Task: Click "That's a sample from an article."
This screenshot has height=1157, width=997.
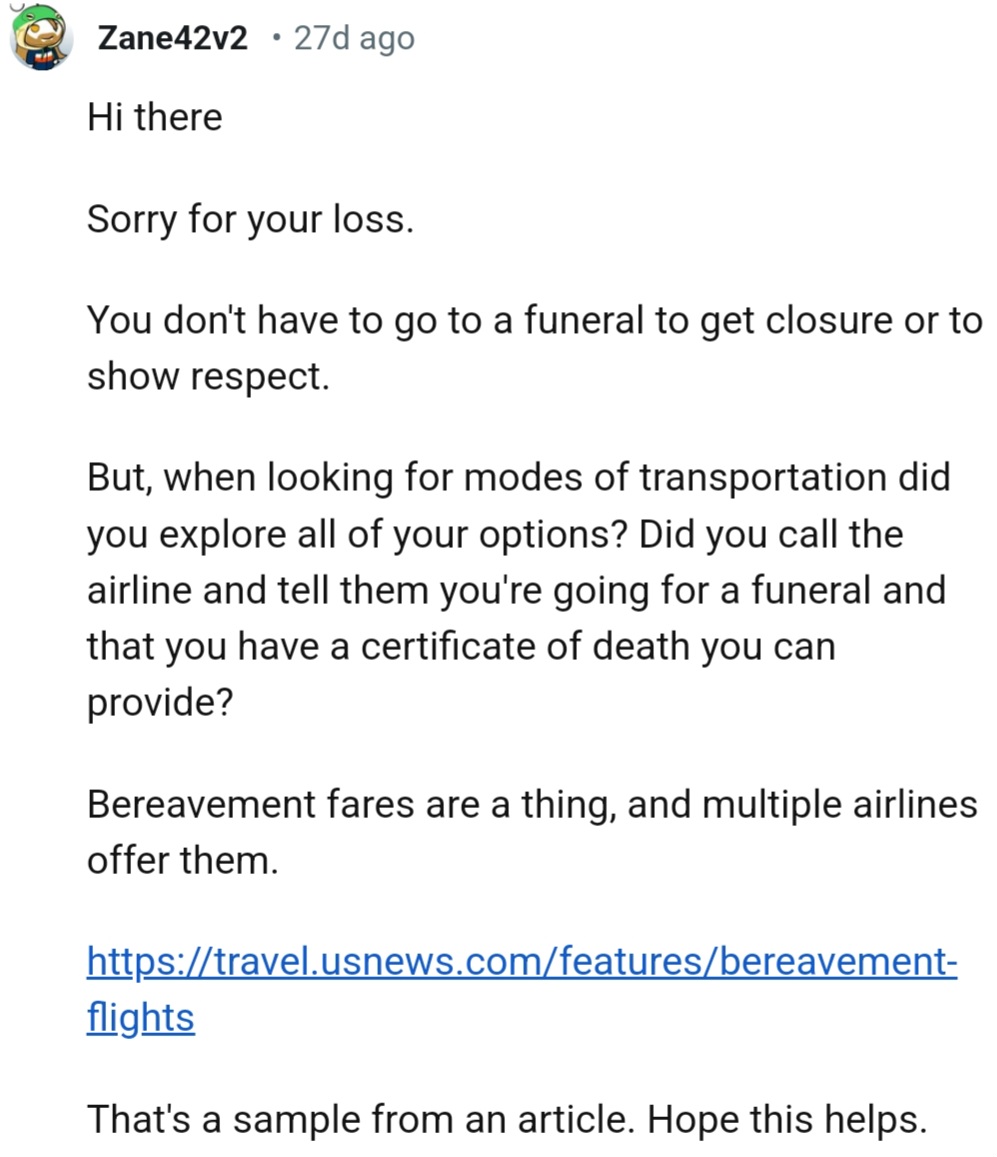Action: [x=360, y=1119]
